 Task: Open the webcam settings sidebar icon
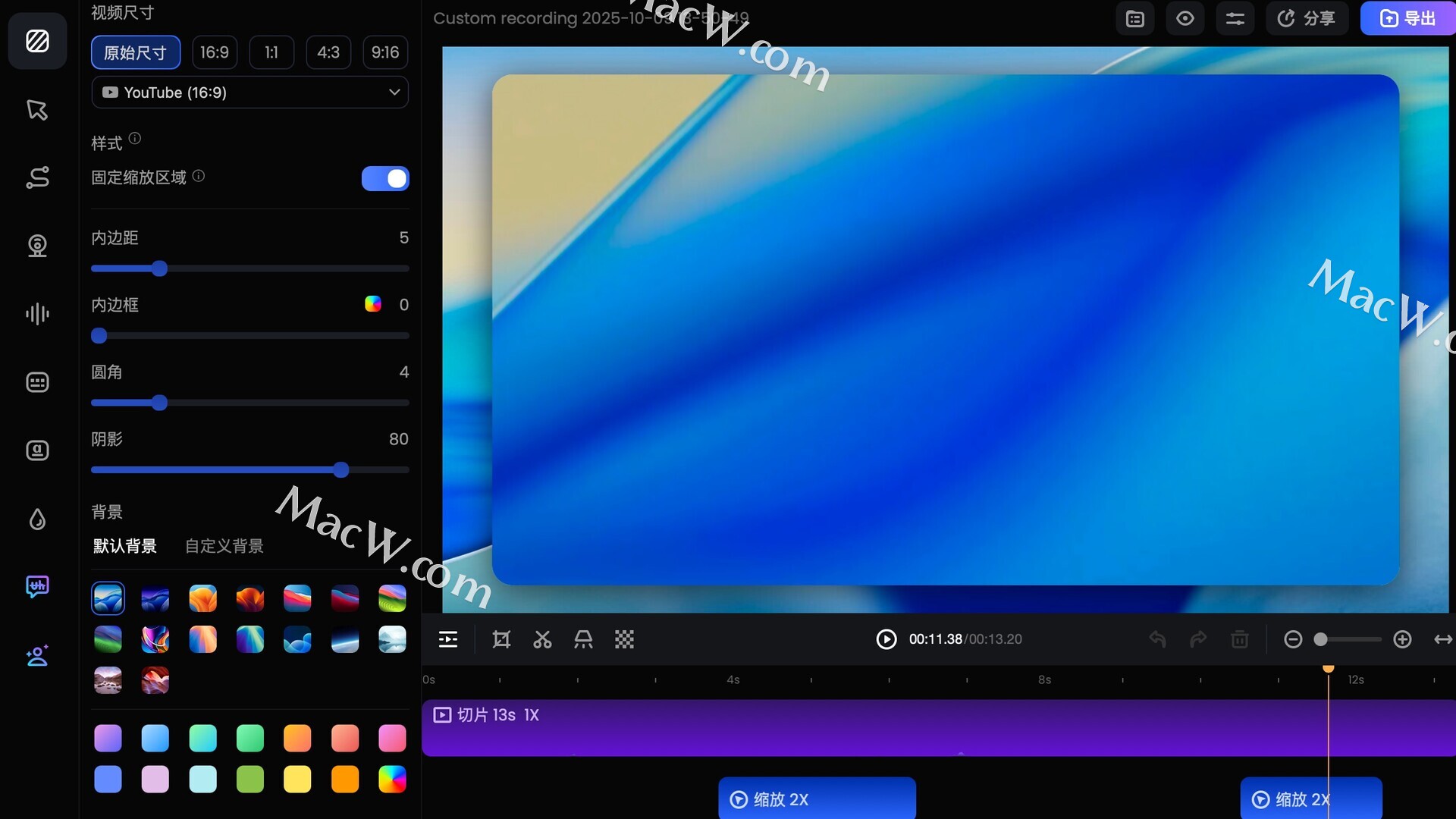pos(37,246)
